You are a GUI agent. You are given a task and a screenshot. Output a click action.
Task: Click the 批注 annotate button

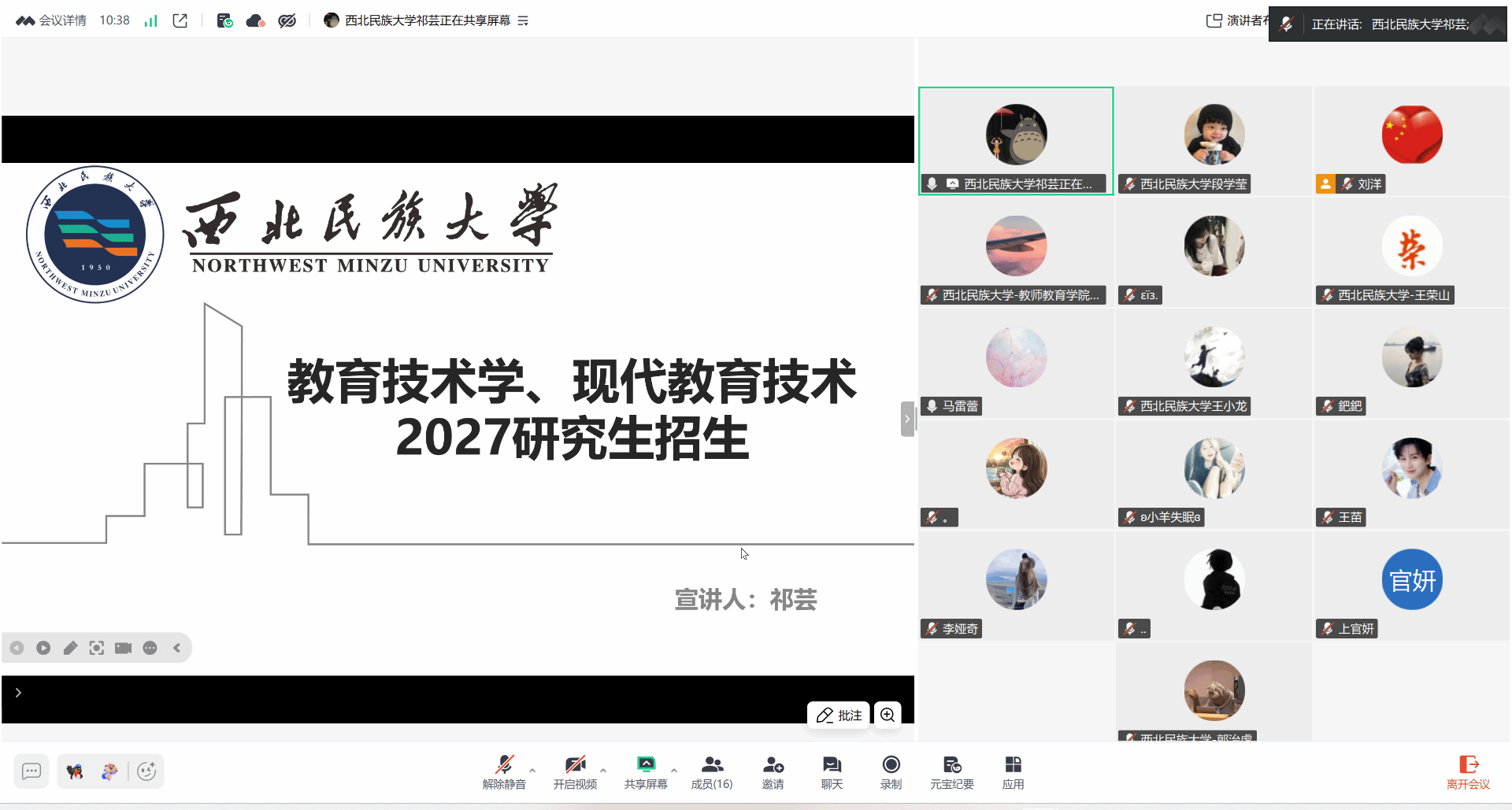coord(839,715)
